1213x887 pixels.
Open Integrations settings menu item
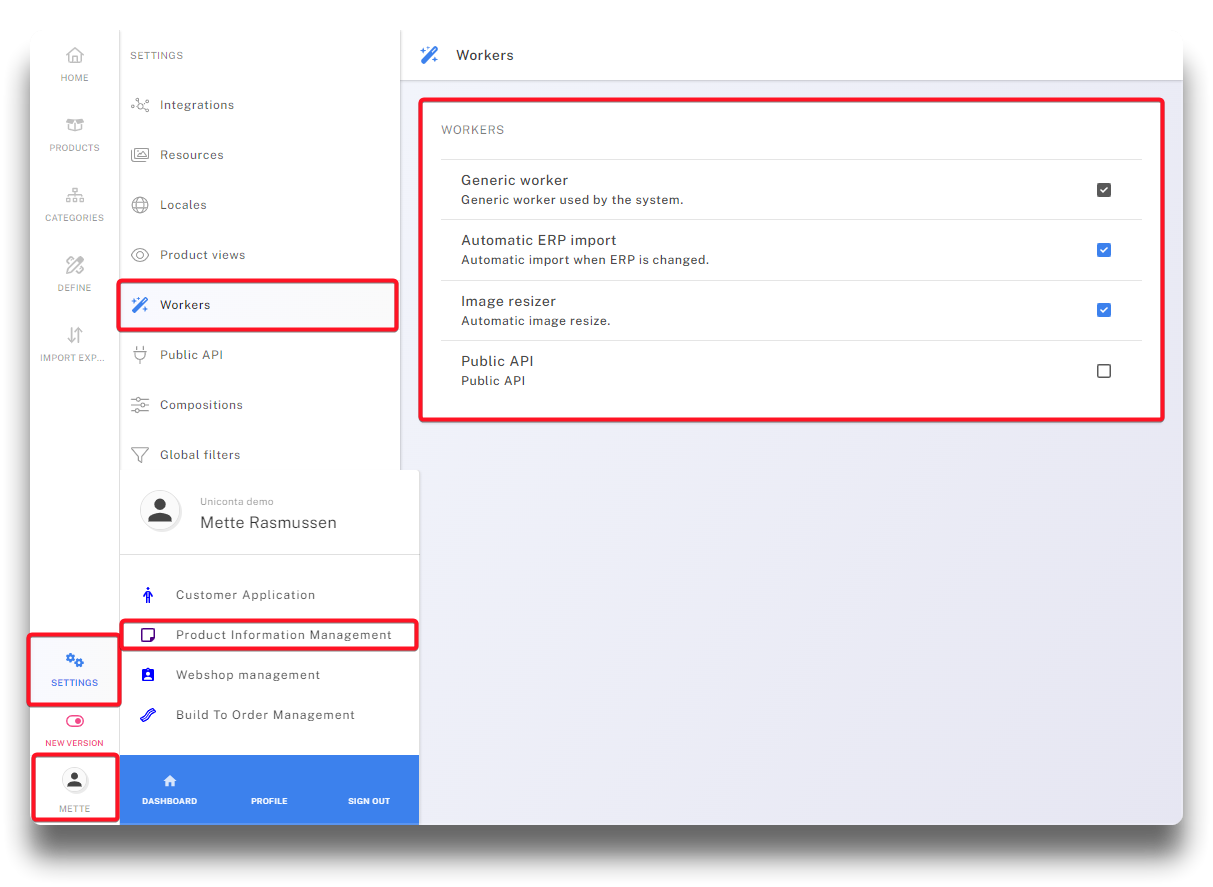[x=197, y=105]
